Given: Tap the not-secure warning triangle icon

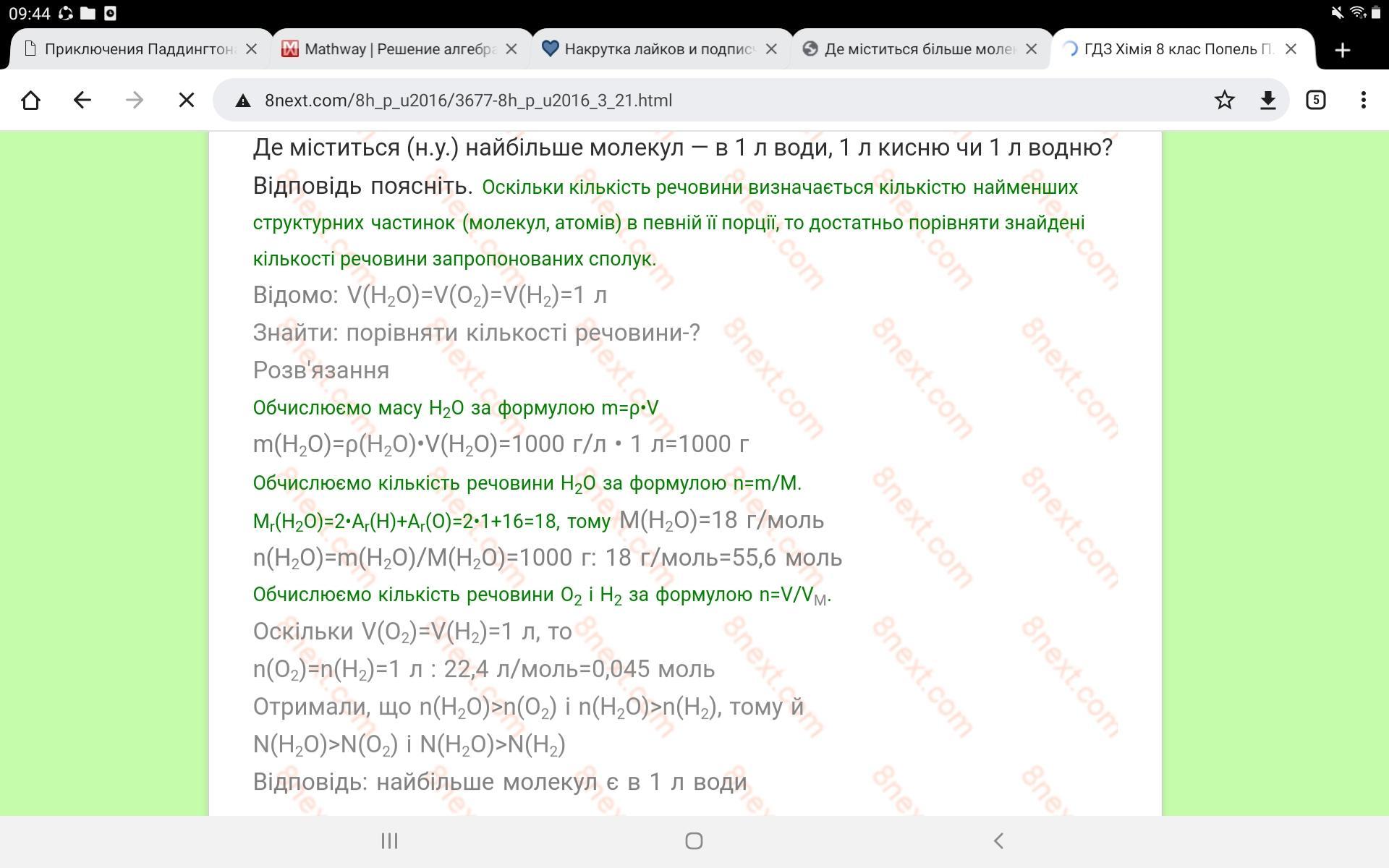Looking at the screenshot, I should [x=243, y=101].
